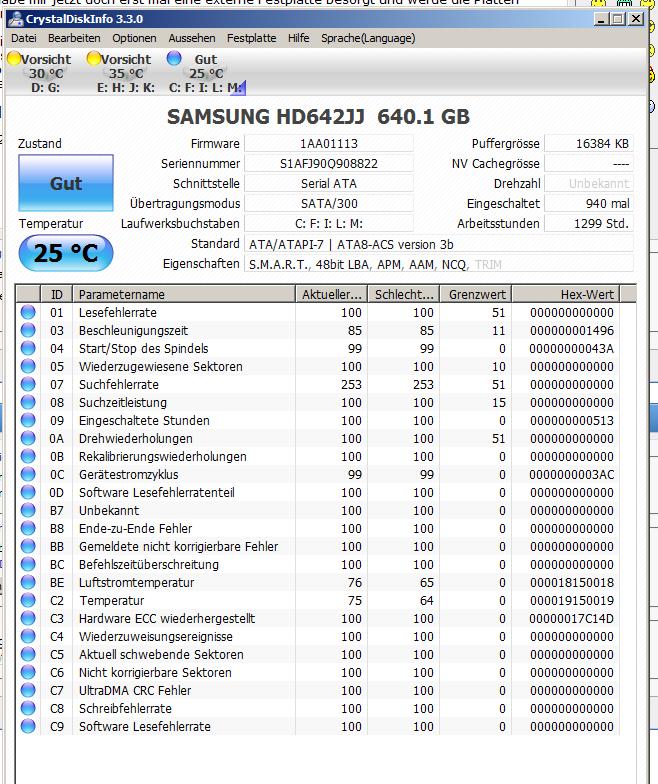Click the Eingeschaltet value 940 mal
Image resolution: width=658 pixels, height=784 pixels.
click(x=588, y=204)
